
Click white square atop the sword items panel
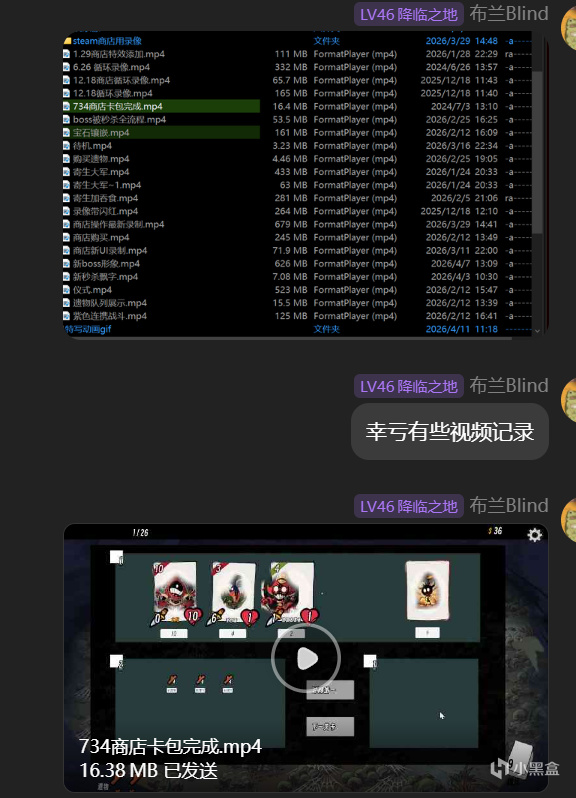point(116,661)
